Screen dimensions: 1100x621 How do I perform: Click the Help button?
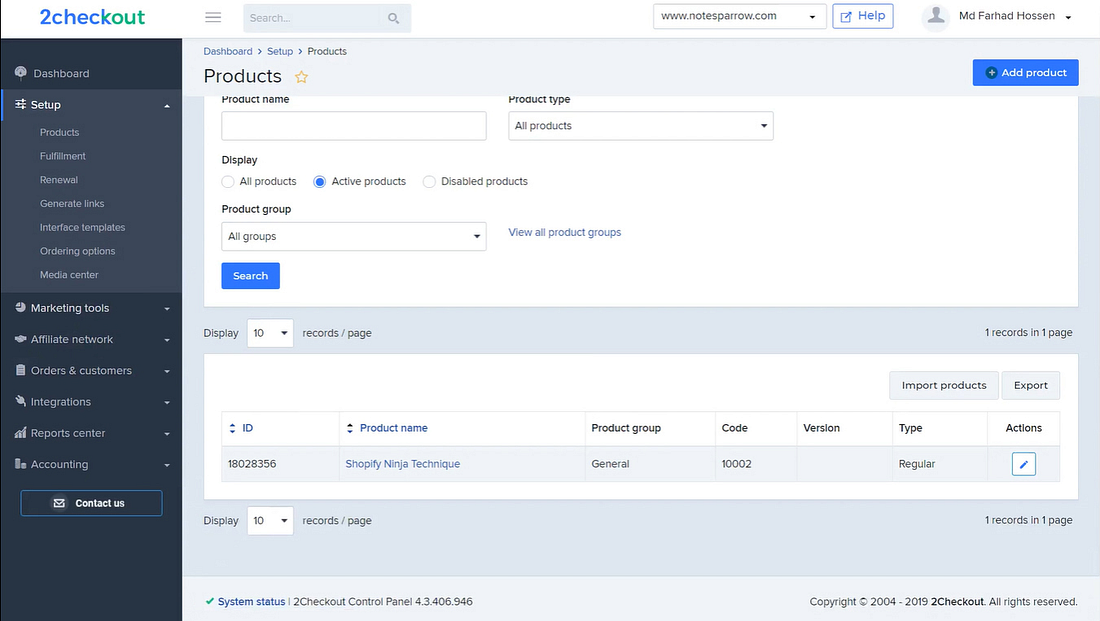tap(863, 16)
